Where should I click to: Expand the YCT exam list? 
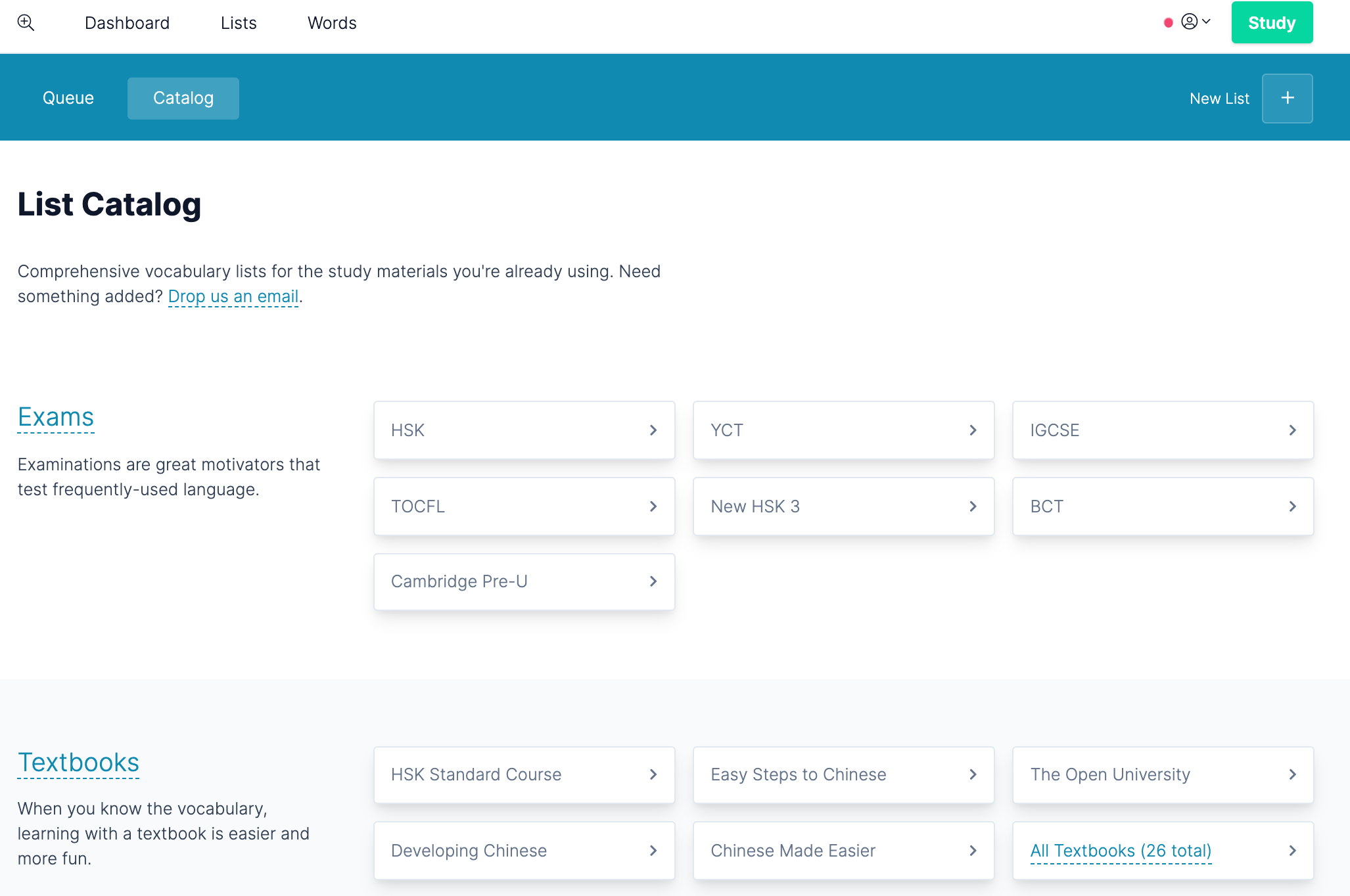pos(843,430)
